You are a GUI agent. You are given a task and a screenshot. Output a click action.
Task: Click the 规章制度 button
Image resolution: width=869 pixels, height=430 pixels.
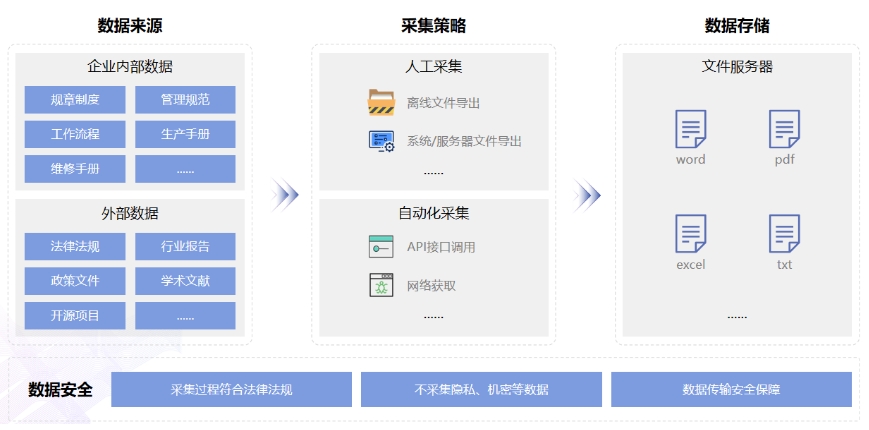[x=75, y=100]
